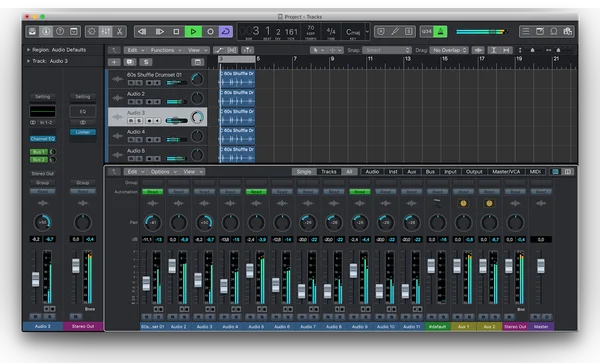This screenshot has height=363, width=600.
Task: Open the pointer tool dropdown
Action: 318,50
